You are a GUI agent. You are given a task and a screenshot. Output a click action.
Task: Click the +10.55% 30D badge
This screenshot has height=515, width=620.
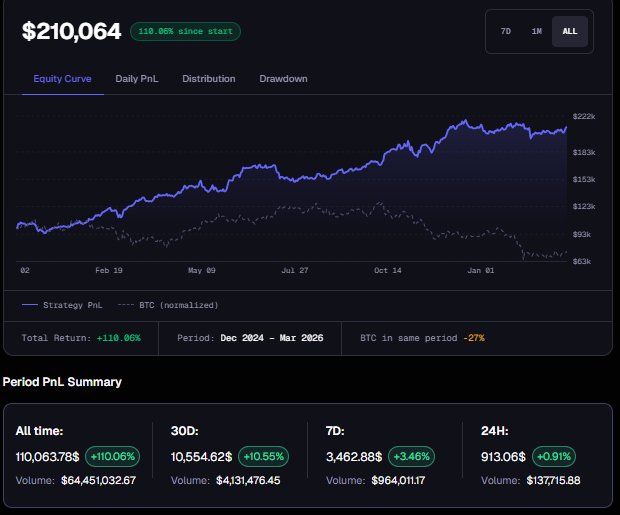(x=264, y=456)
